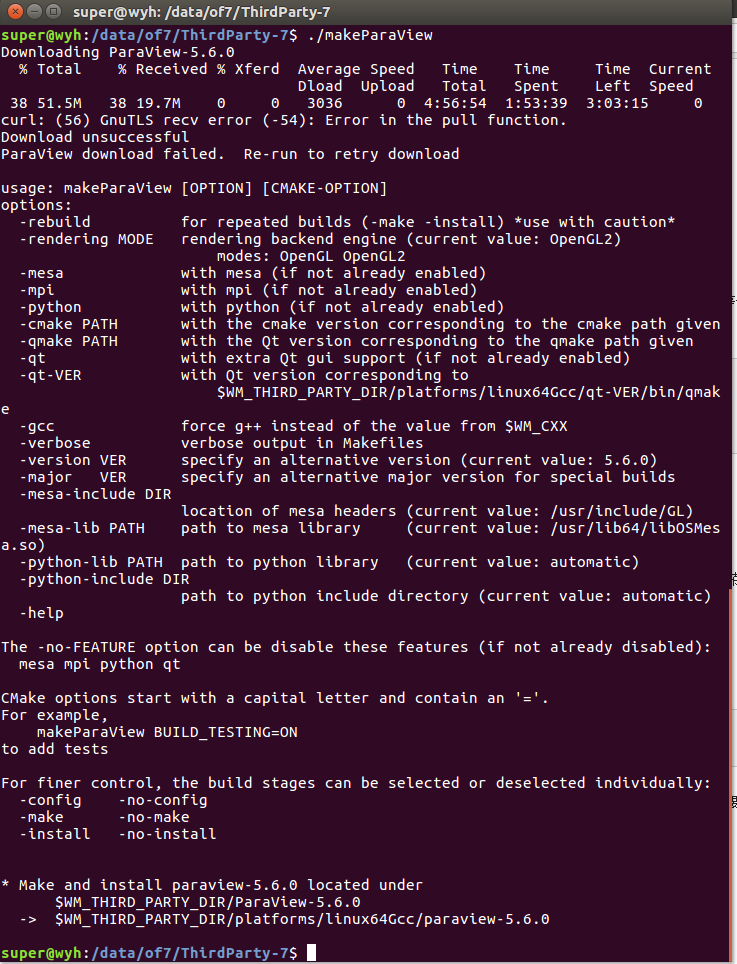
Task: Focus the cursor at the bottom prompt
Action: point(311,952)
